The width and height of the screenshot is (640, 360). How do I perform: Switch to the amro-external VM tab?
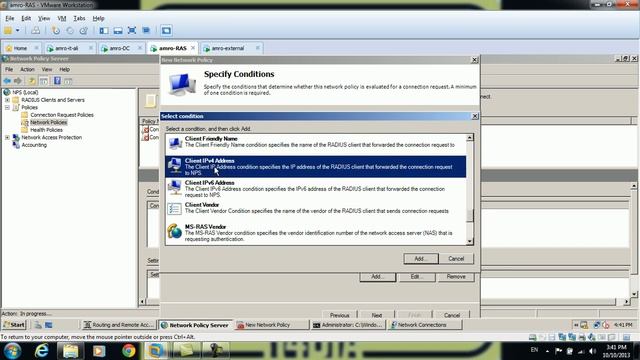coord(228,48)
